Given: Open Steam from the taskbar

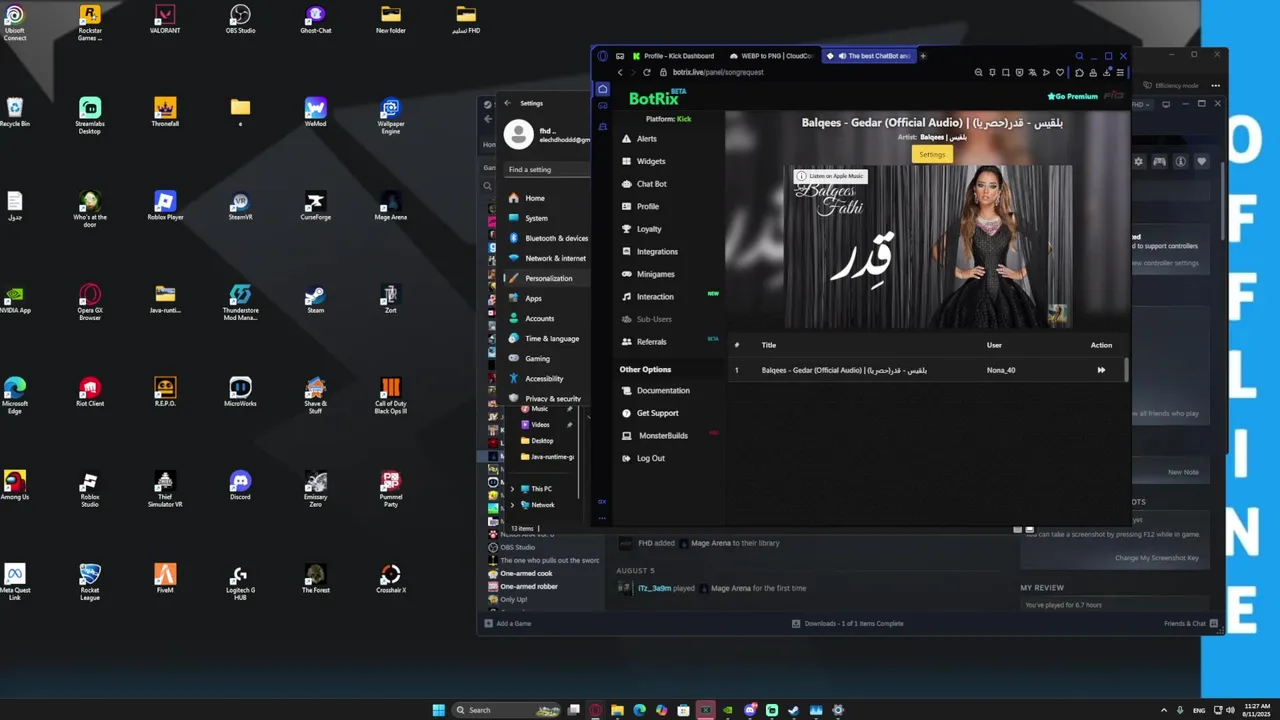Looking at the screenshot, I should point(794,710).
